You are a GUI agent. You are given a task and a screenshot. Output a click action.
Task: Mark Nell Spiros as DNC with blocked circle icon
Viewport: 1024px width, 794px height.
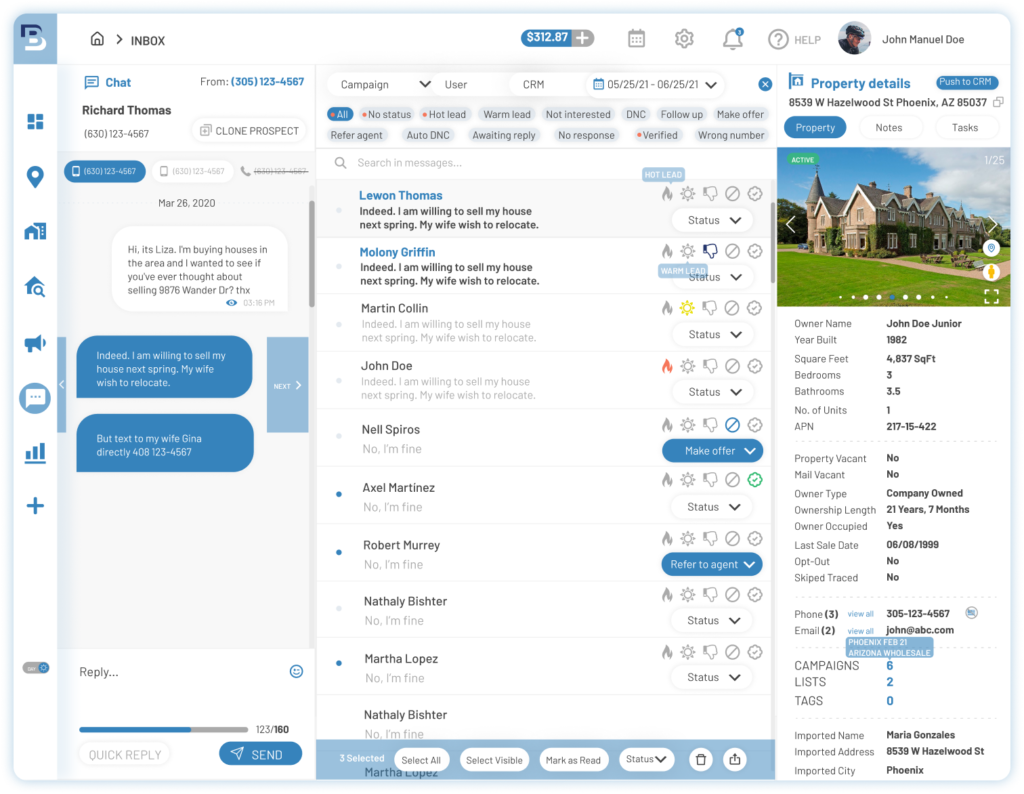point(733,423)
